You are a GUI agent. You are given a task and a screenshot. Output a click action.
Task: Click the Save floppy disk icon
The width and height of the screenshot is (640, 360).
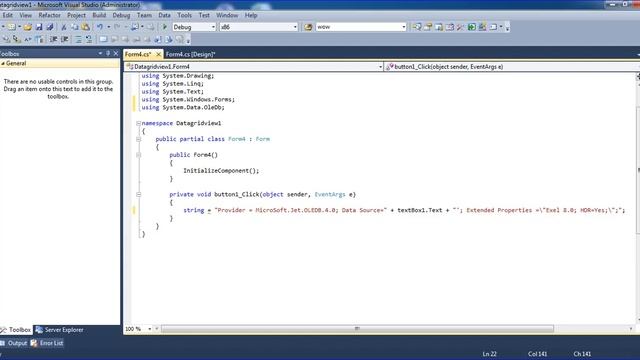click(39, 27)
